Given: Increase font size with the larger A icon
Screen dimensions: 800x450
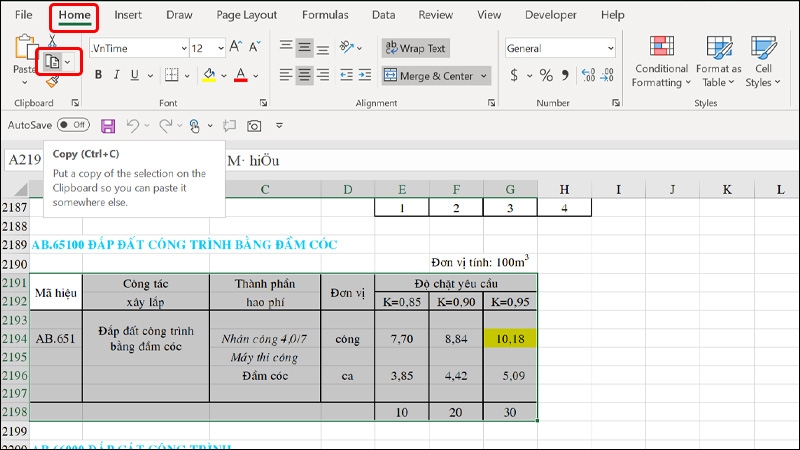Looking at the screenshot, I should click(x=235, y=47).
